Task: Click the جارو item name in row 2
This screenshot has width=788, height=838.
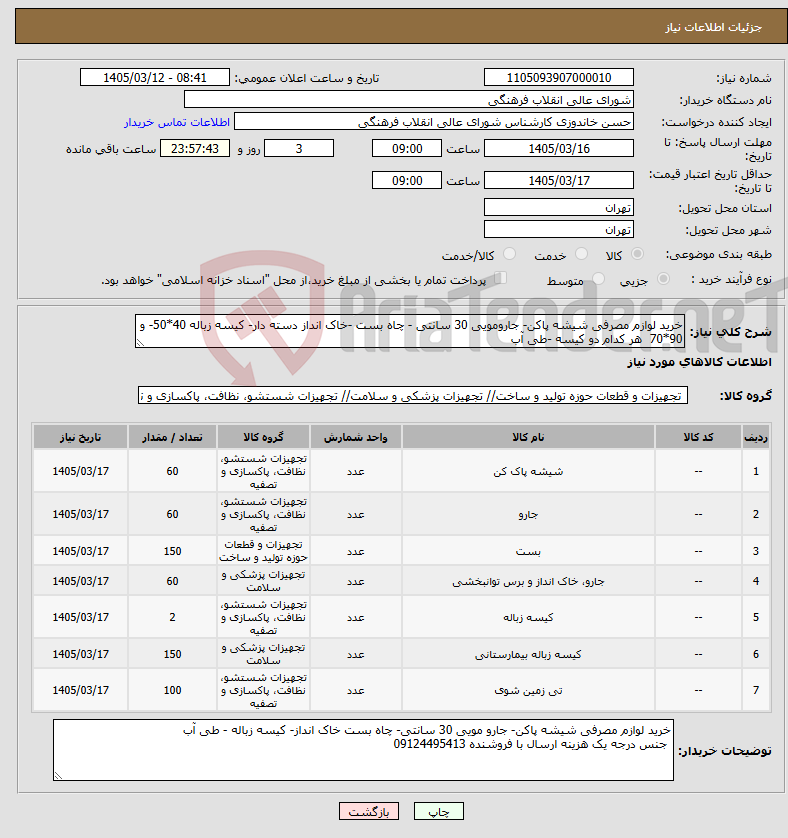Action: point(528,514)
